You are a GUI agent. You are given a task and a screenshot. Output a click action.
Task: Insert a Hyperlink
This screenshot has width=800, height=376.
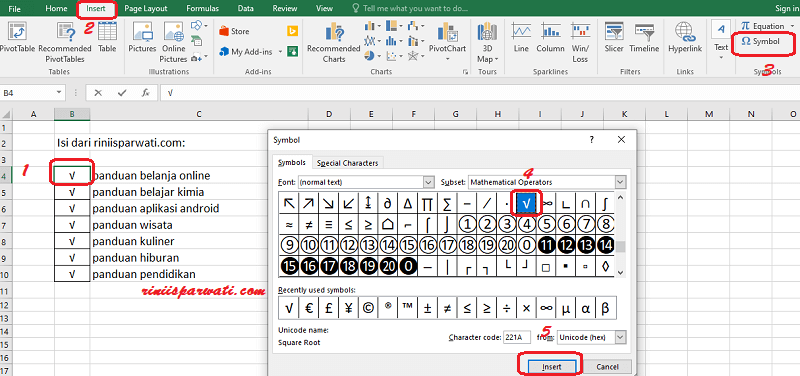[685, 38]
